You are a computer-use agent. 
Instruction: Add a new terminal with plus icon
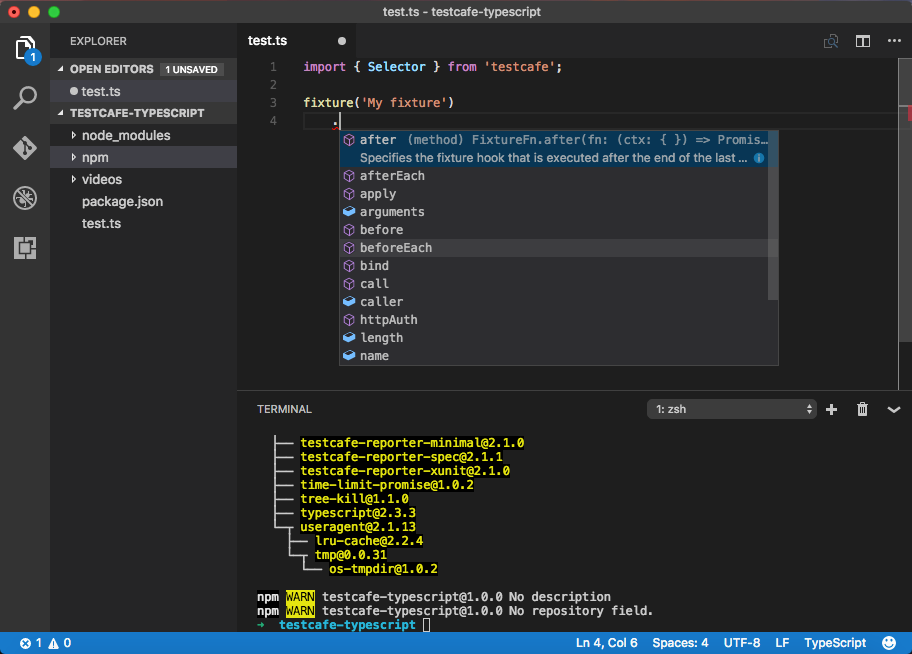point(831,409)
